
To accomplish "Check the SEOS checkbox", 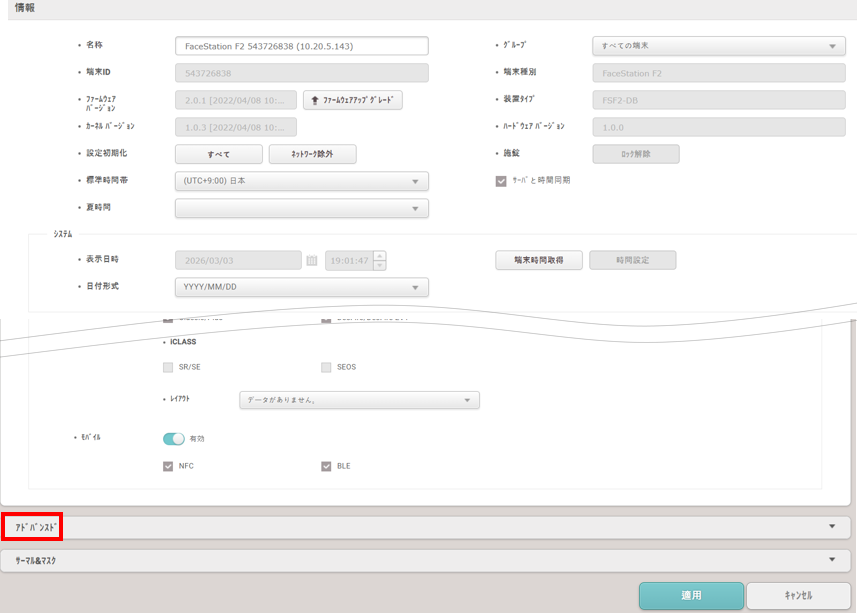I will (x=326, y=367).
